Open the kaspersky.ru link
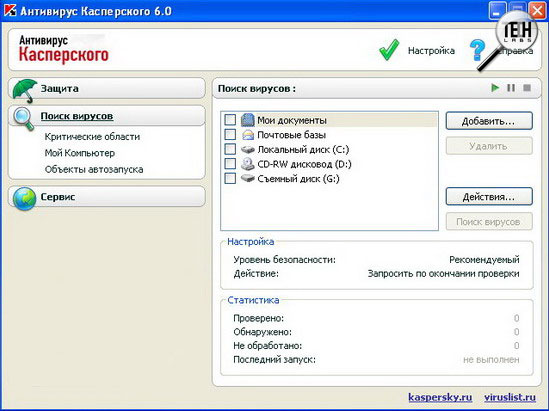Screen dimensions: 549x411 click(440, 397)
